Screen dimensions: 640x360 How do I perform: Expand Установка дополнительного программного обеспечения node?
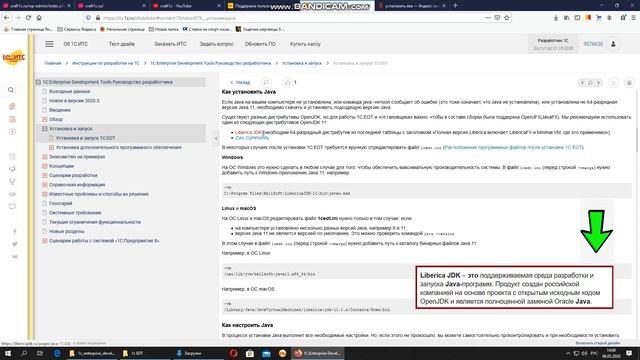click(x=51, y=147)
